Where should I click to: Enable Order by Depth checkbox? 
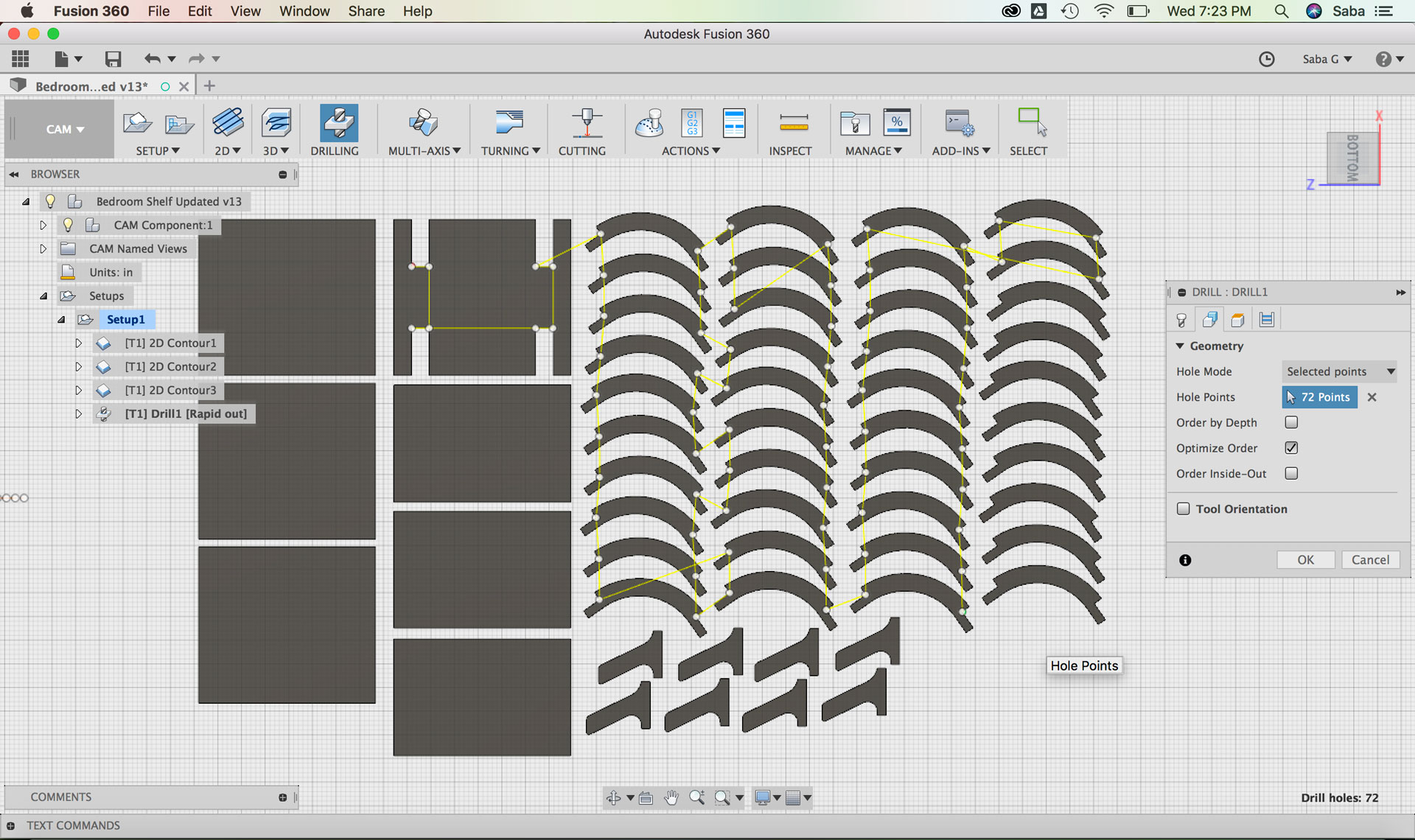point(1291,422)
